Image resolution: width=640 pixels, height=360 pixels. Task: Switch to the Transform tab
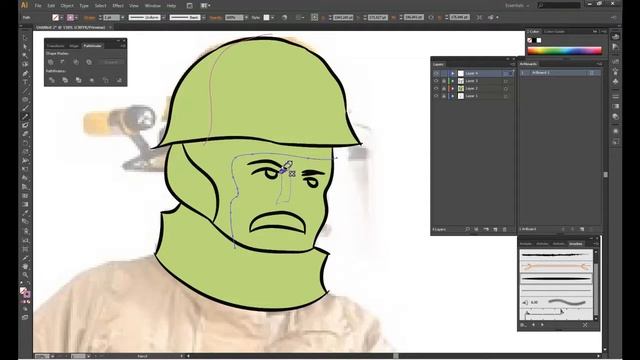pos(56,46)
